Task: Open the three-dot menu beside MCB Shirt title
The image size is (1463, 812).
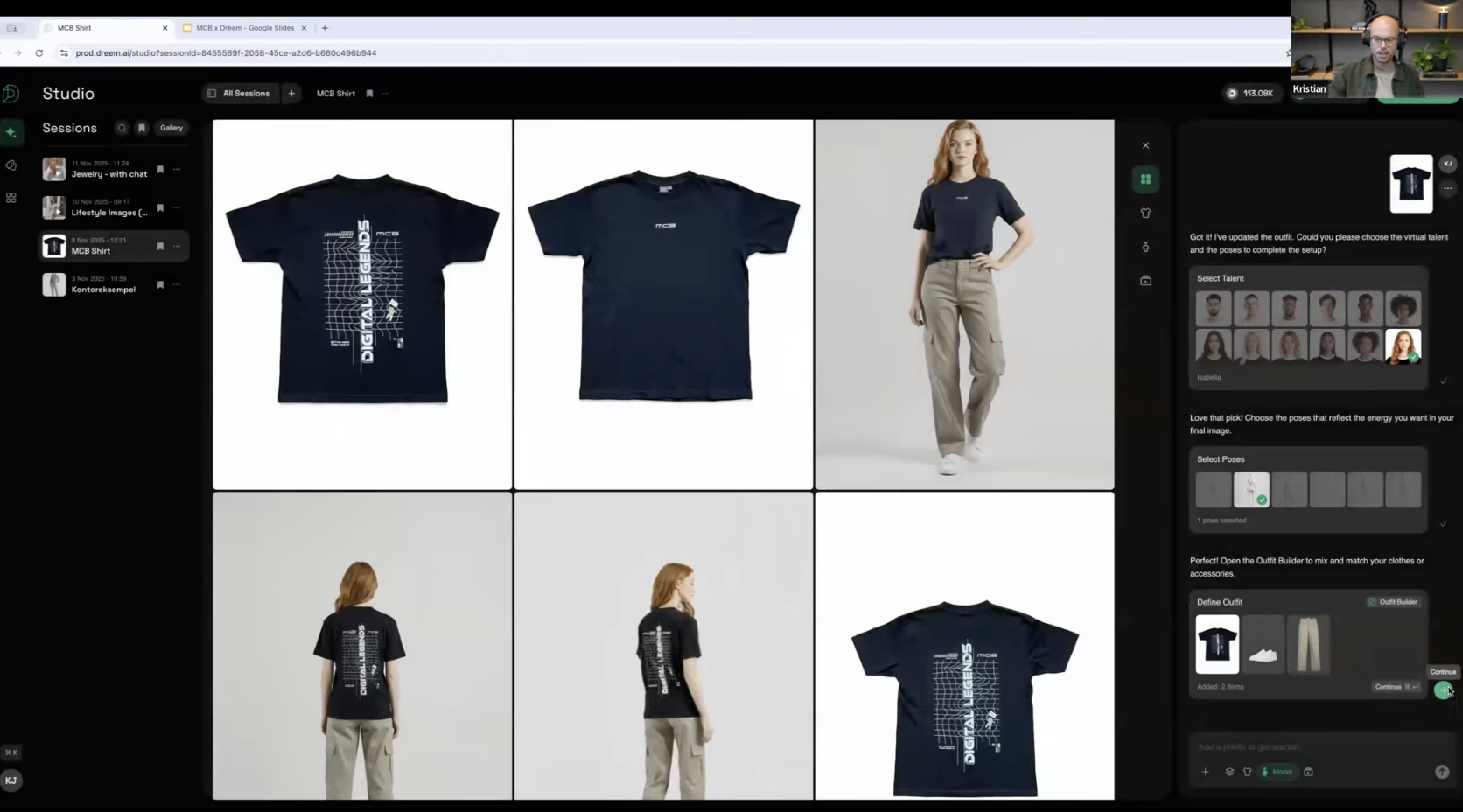Action: coord(386,94)
